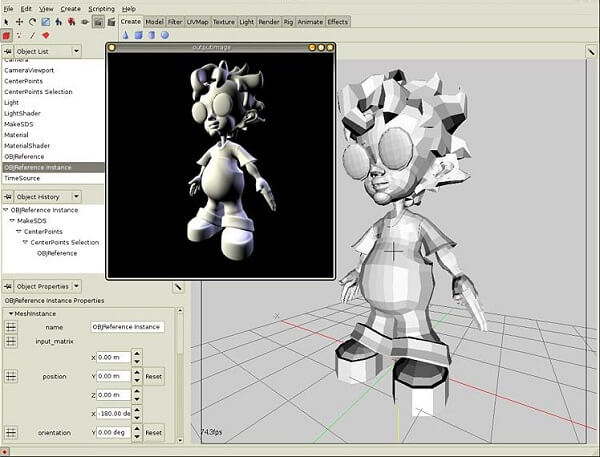Activate the Rotate tool icon
Screen dimensions: 600x457
click(x=33, y=22)
